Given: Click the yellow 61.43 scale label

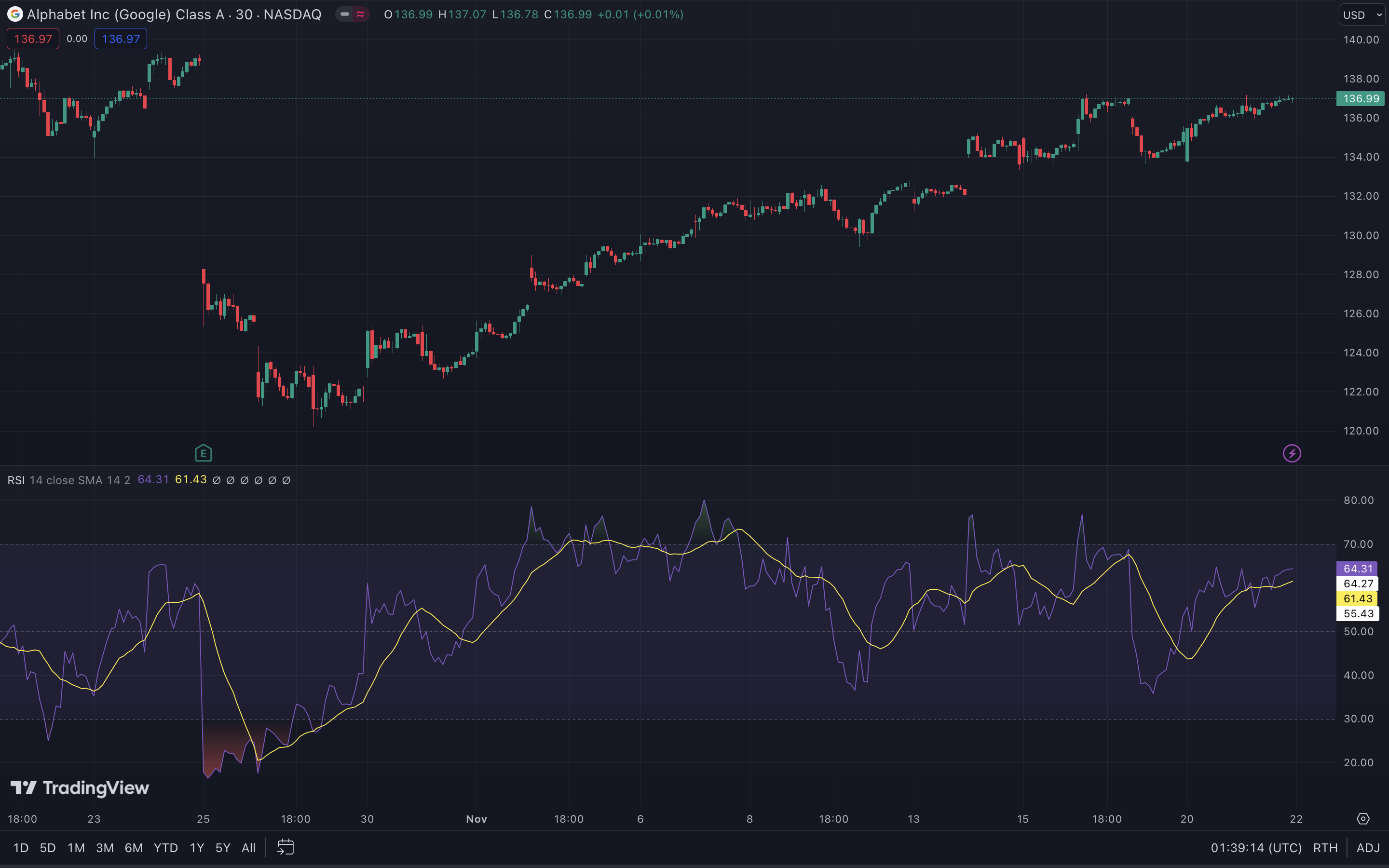Looking at the screenshot, I should pos(1357,599).
